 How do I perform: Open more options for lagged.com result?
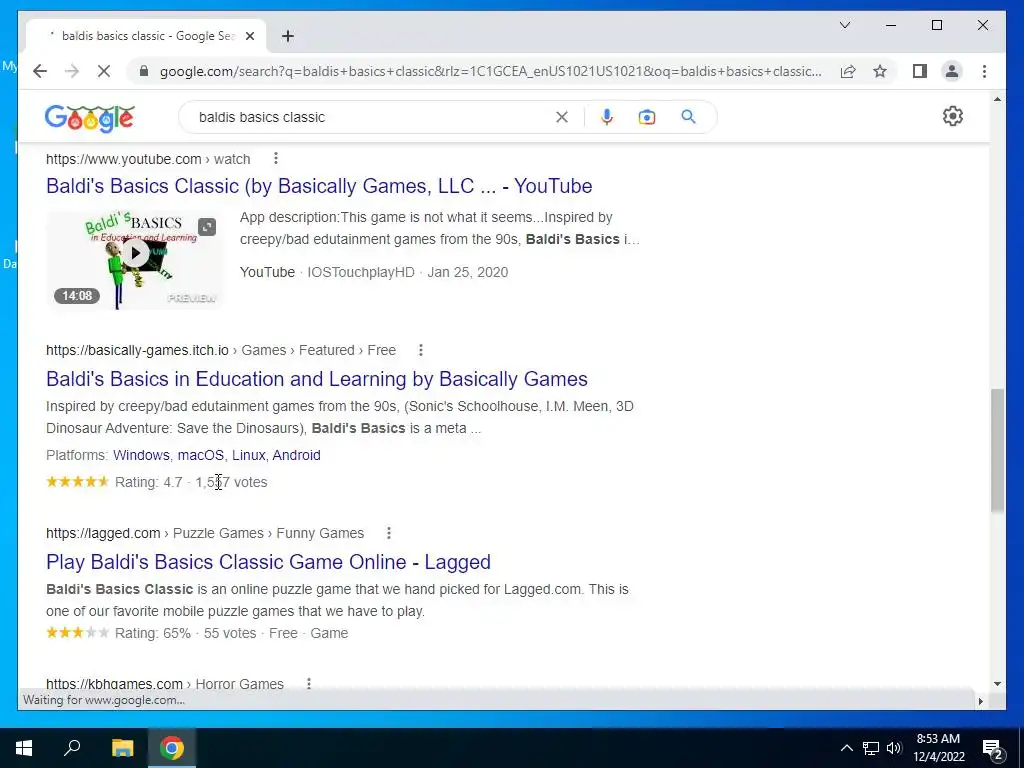click(389, 533)
